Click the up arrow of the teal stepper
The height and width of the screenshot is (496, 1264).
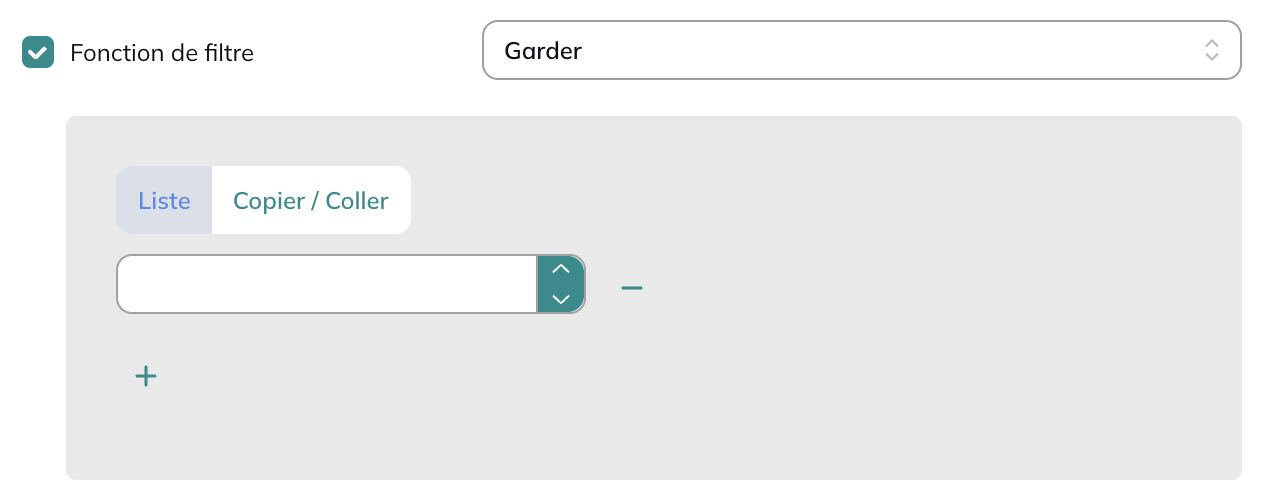click(x=561, y=270)
